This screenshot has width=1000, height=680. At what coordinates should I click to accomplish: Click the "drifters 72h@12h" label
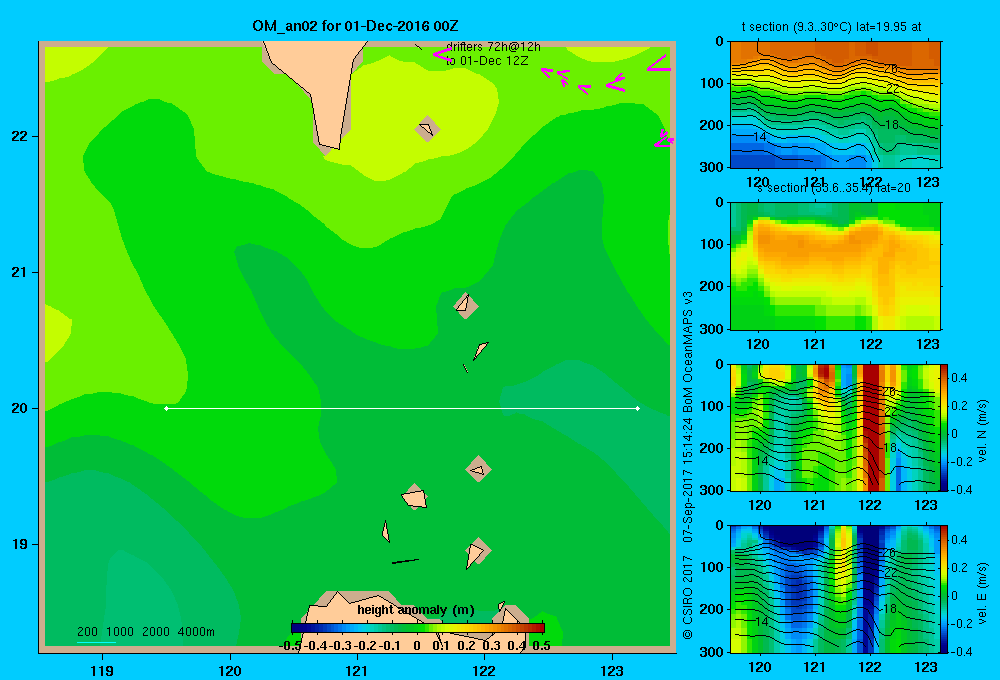click(x=493, y=47)
